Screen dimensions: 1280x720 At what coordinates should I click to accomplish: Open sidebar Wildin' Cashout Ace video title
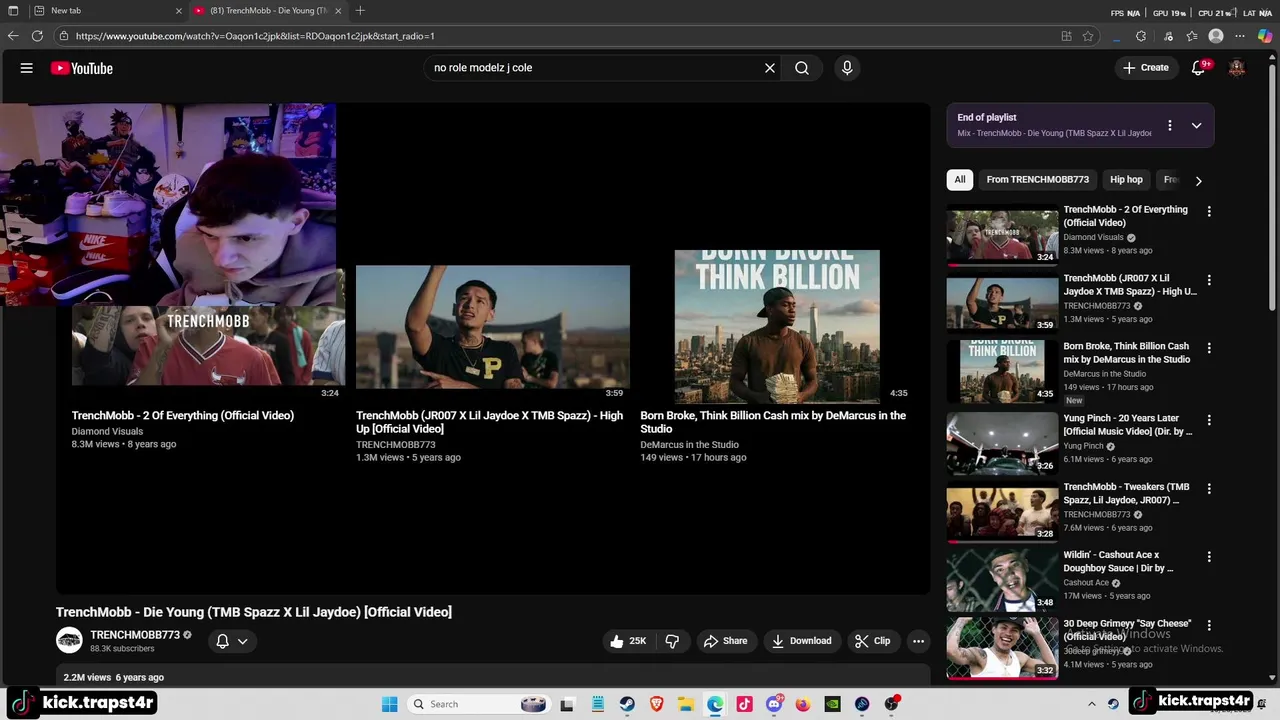coord(1118,561)
